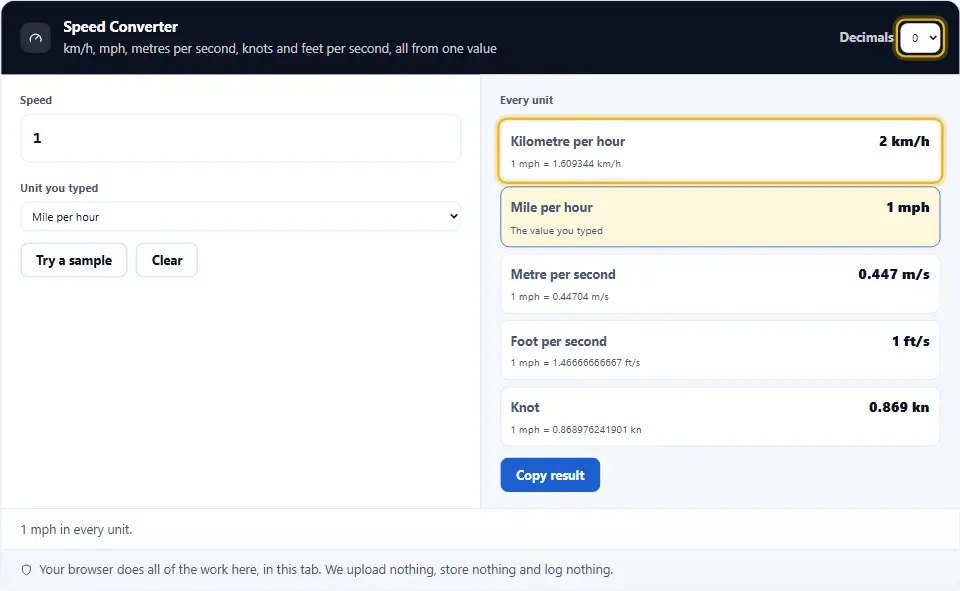Select the Knot result card
Image resolution: width=960 pixels, height=591 pixels.
pyautogui.click(x=720, y=416)
